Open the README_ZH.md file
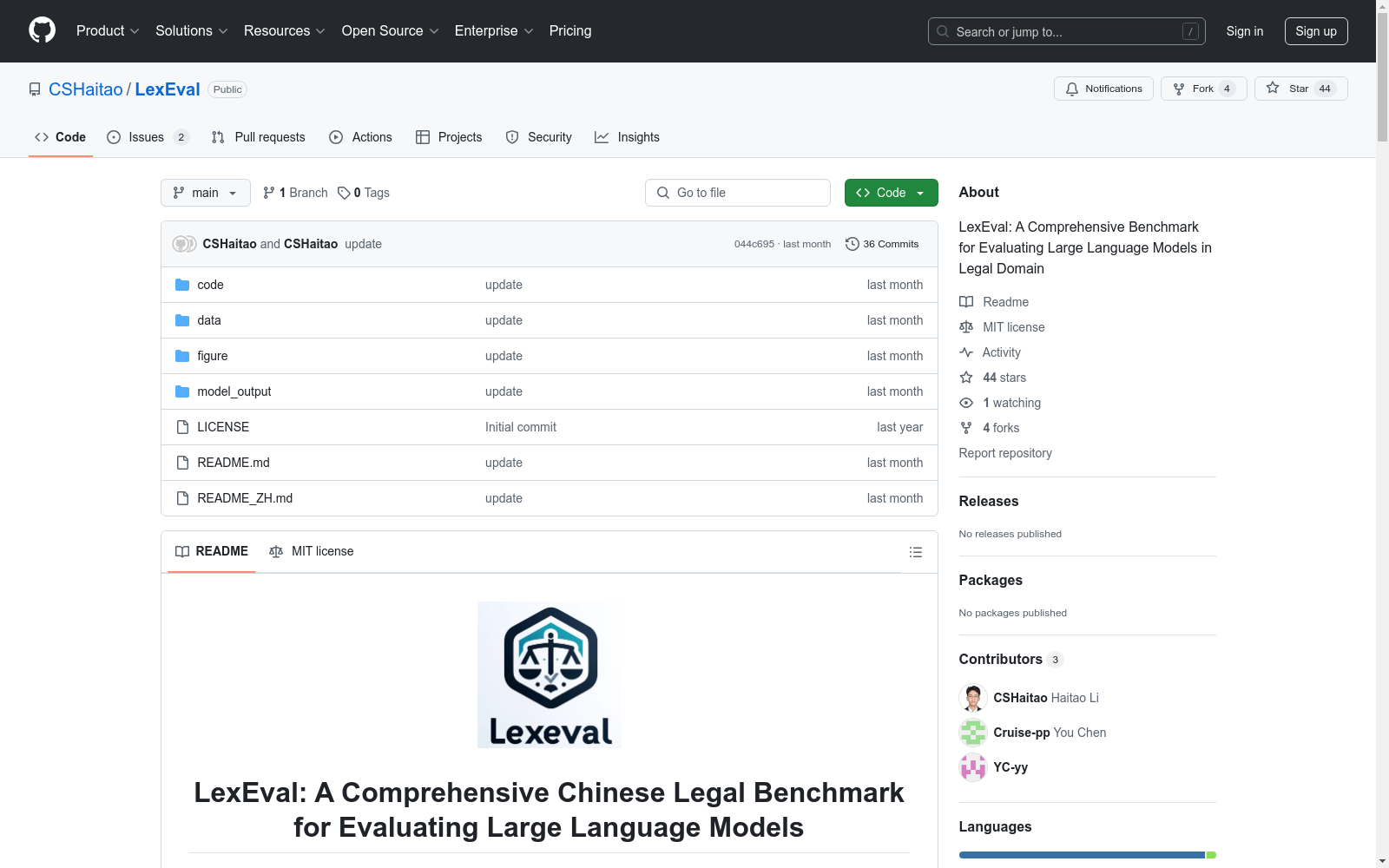Image resolution: width=1389 pixels, height=868 pixels. point(245,498)
